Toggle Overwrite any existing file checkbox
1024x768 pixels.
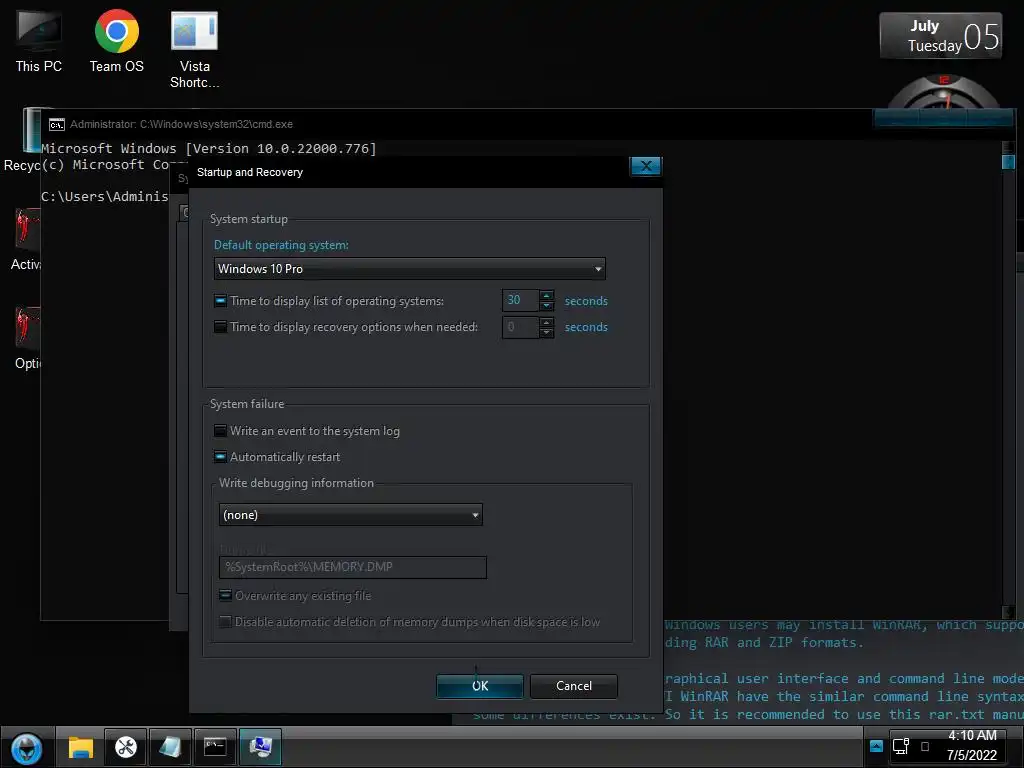click(225, 596)
